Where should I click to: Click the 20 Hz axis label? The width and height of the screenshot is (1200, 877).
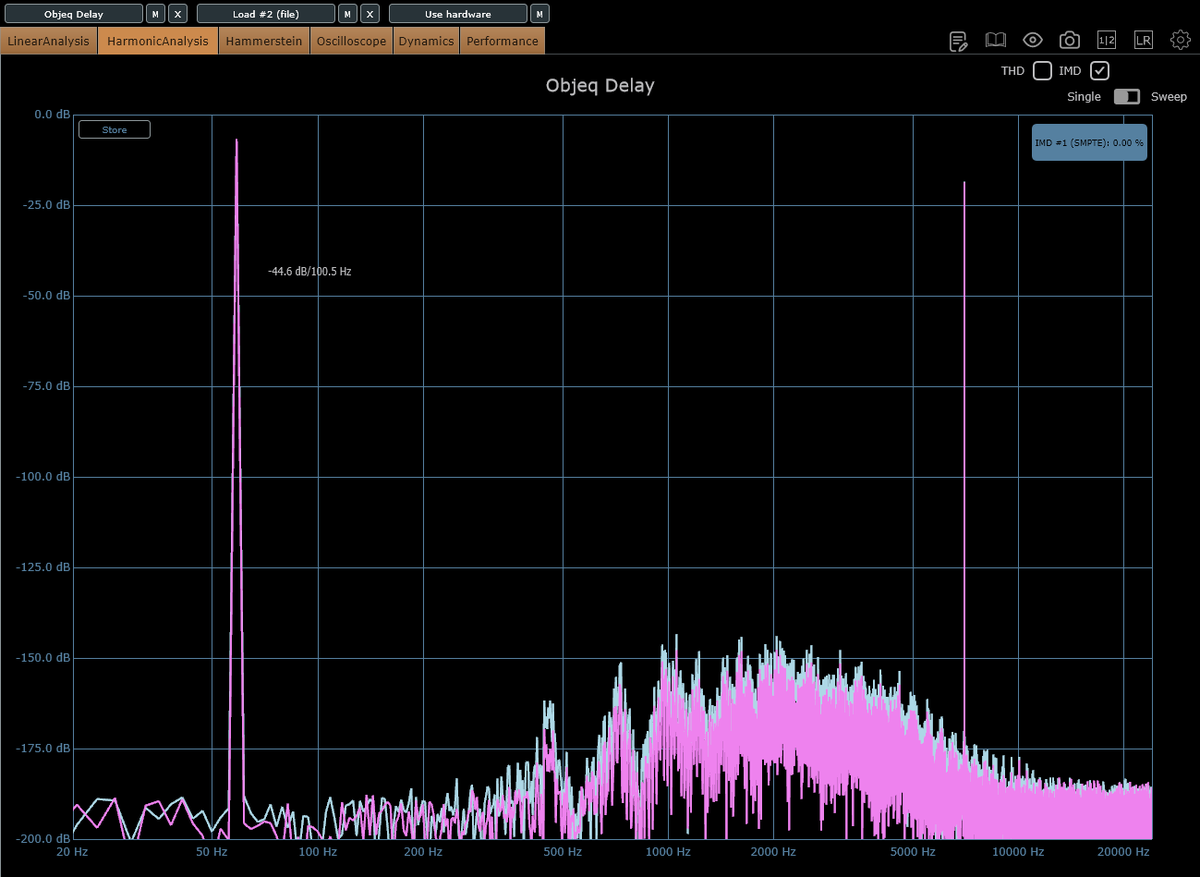click(73, 852)
